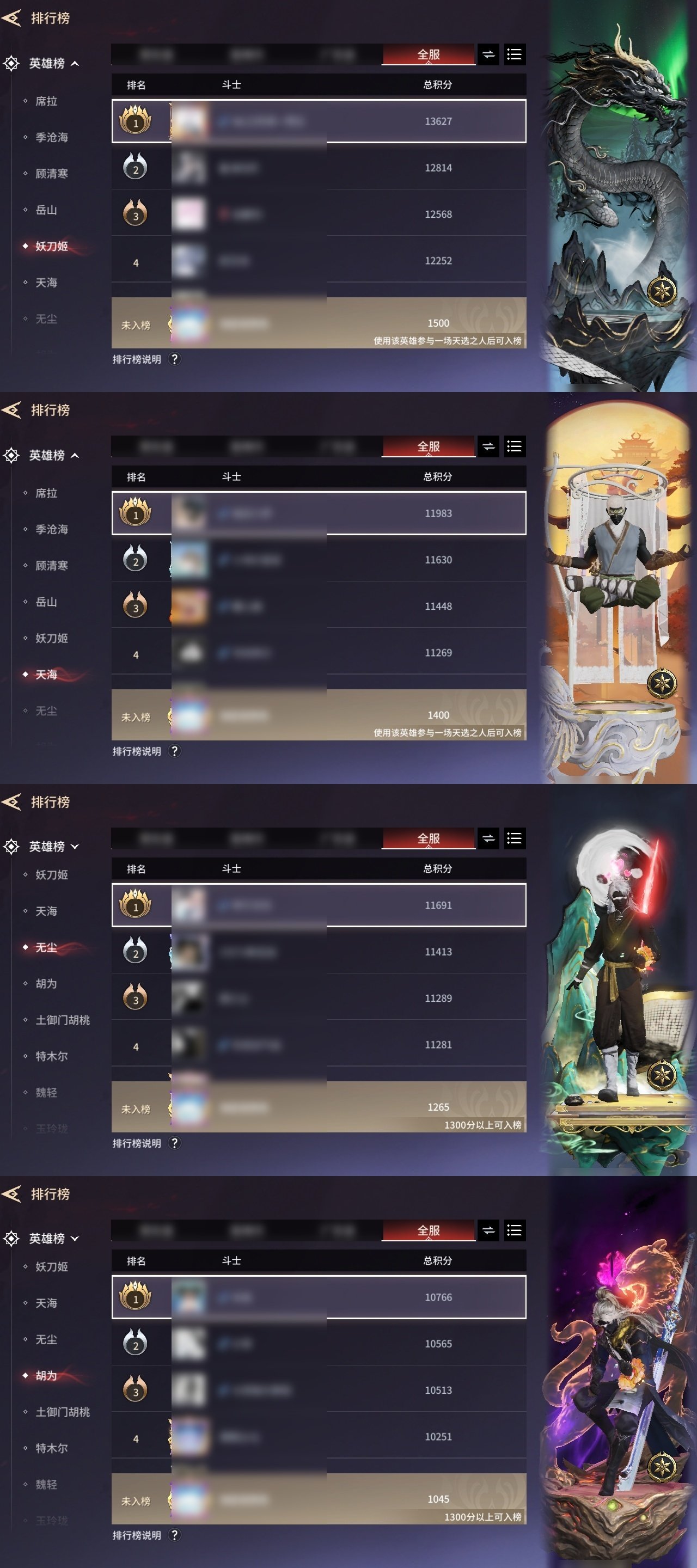This screenshot has height=1568, width=697.
Task: Open 排行榜说明 below the 1045 score row
Action: [x=137, y=1535]
